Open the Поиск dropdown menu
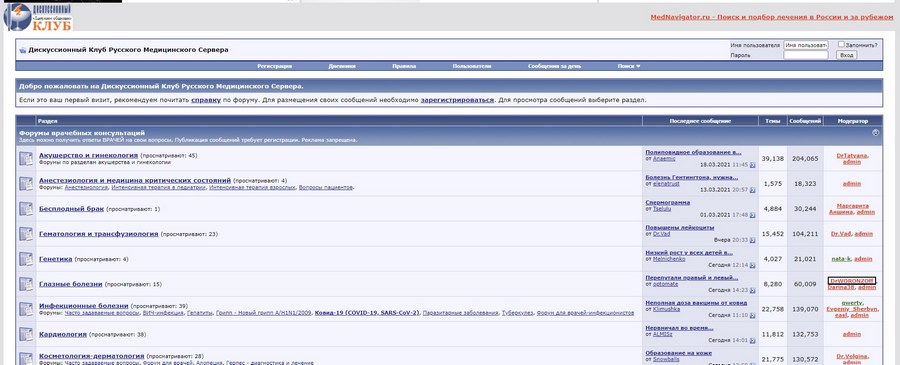The height and width of the screenshot is (365, 900). tap(629, 66)
